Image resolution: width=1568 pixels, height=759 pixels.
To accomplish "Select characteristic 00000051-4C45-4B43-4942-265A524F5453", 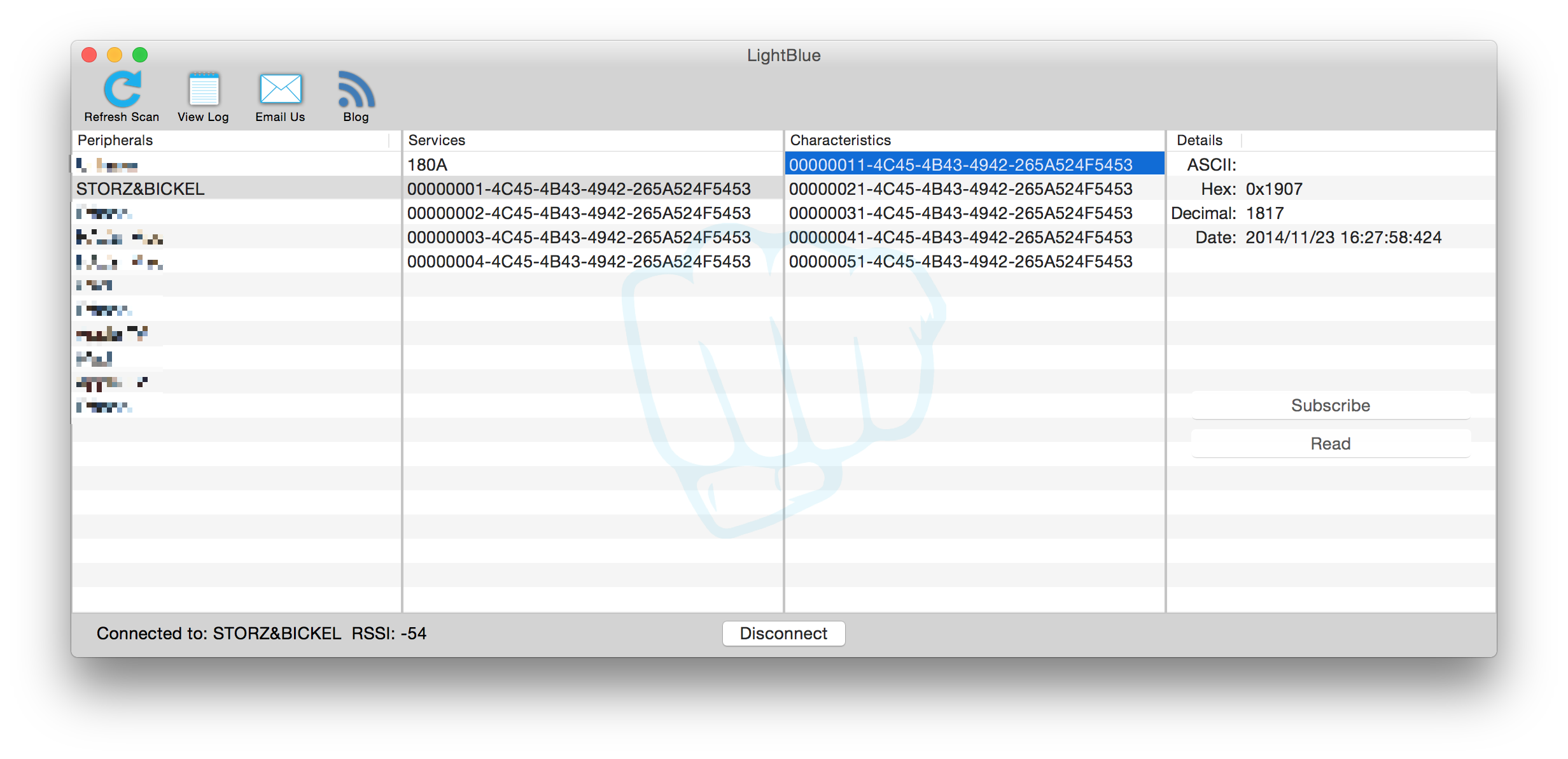I will click(974, 262).
